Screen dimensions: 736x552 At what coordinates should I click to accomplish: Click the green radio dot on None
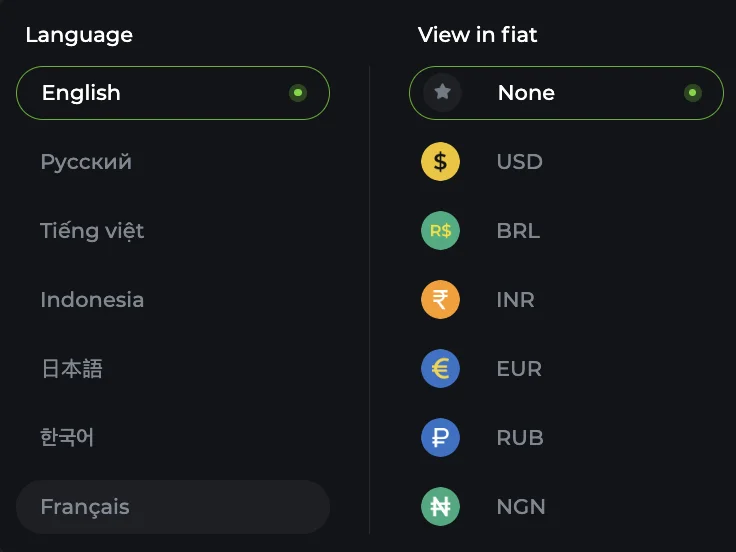click(x=693, y=93)
